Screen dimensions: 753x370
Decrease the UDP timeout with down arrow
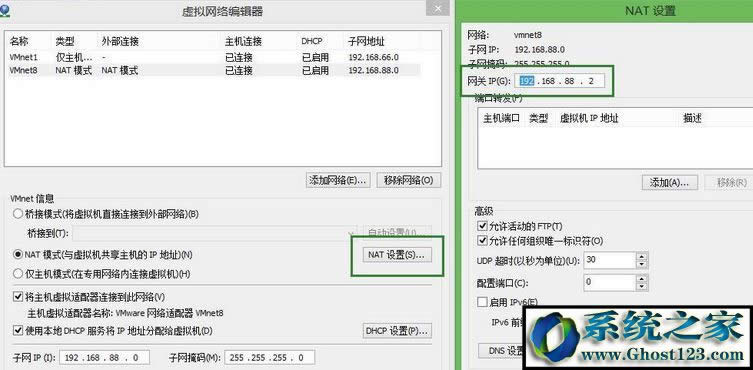tap(642, 265)
